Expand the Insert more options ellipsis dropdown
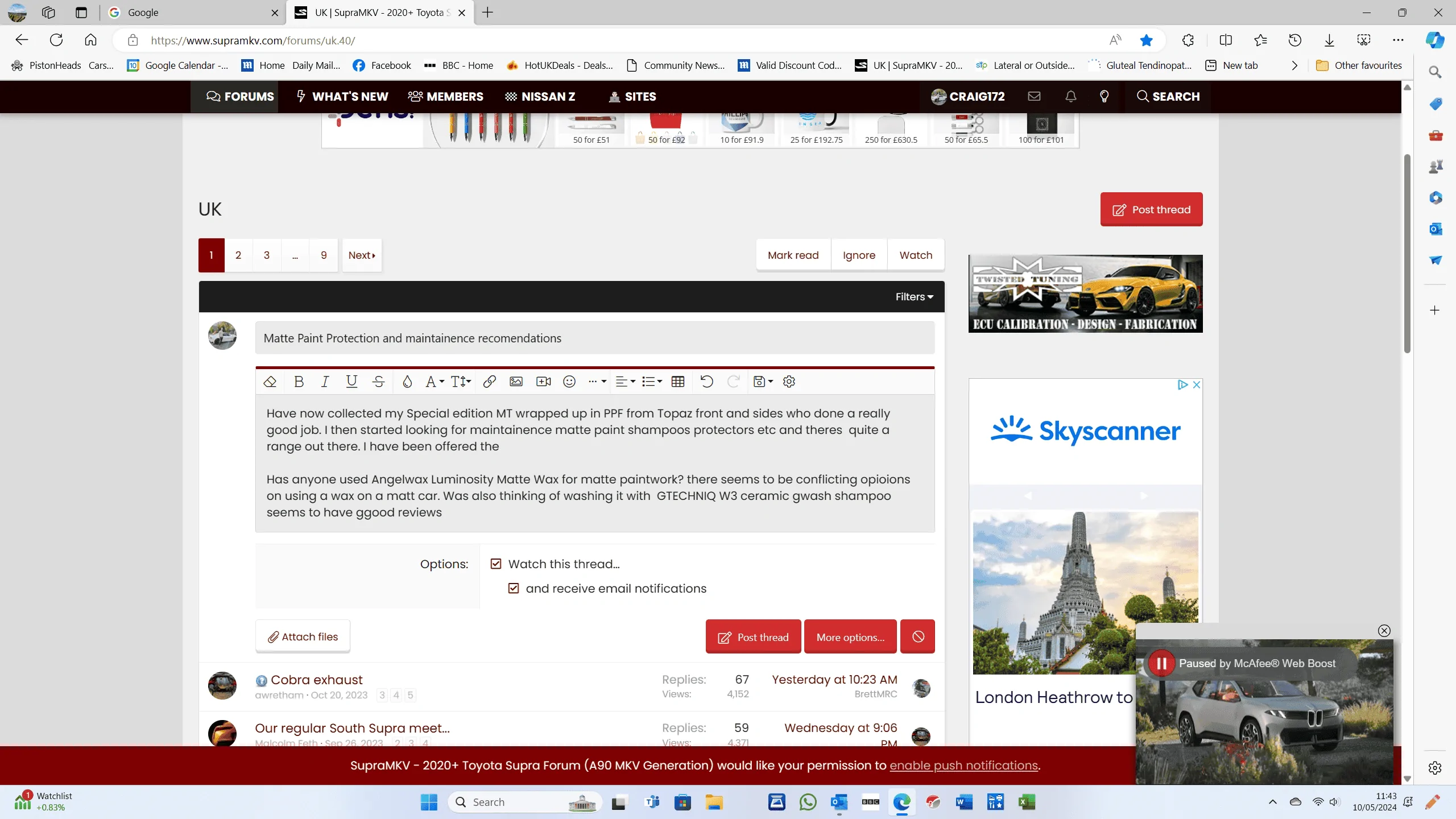 click(597, 382)
